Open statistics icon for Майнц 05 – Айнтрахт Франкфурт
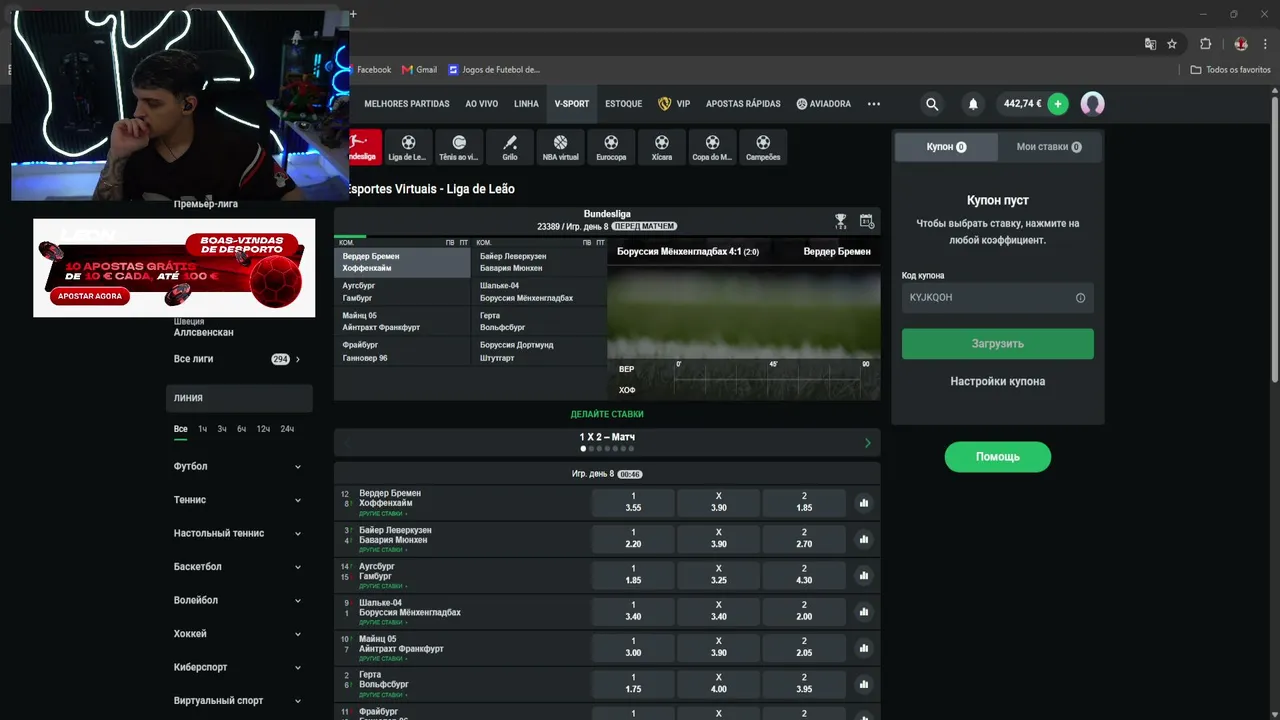The image size is (1280, 720). (864, 648)
